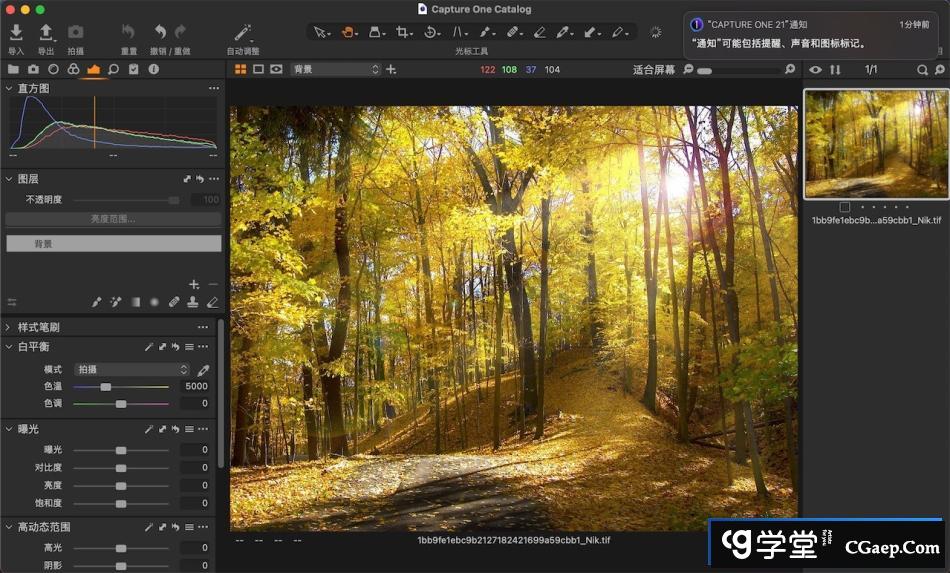The width and height of the screenshot is (950, 573).
Task: Switch to the Library folder tool tab
Action: click(13, 69)
